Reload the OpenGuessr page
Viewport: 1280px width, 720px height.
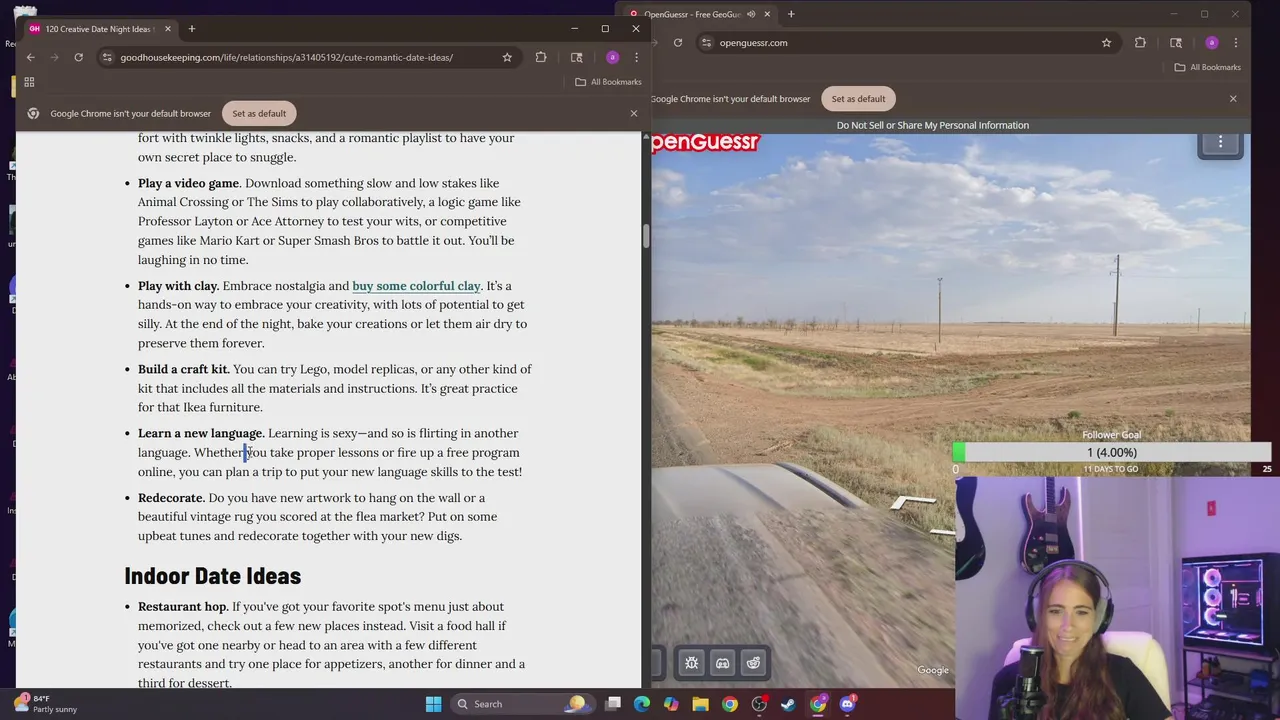click(x=678, y=42)
